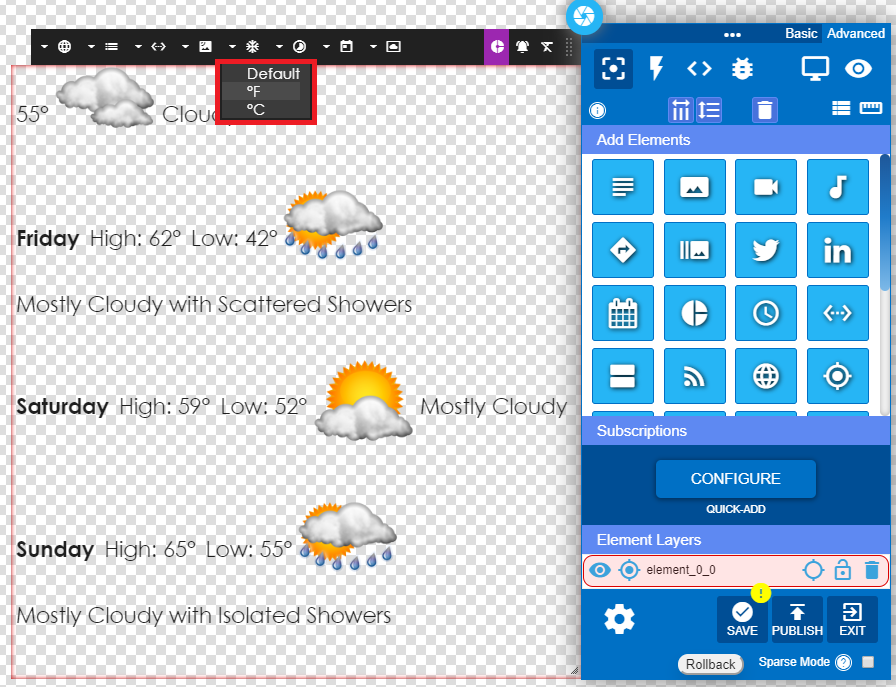This screenshot has height=687, width=896.
Task: Add a Twitter element
Action: [x=765, y=249]
